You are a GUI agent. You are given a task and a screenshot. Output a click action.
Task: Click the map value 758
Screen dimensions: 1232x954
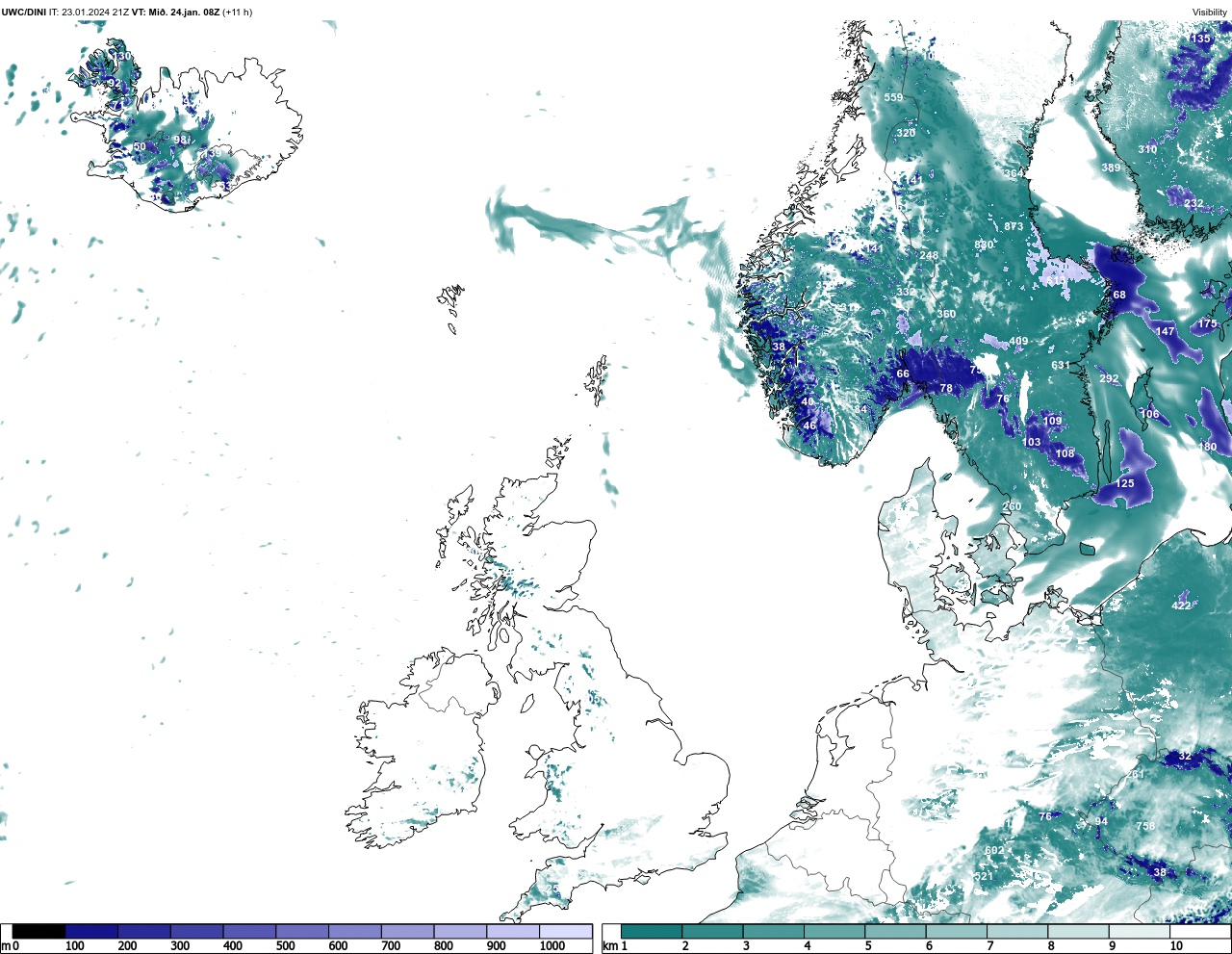point(1145,826)
